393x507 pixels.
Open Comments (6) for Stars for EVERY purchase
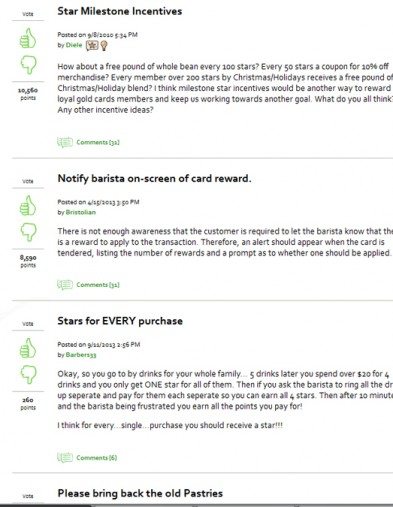[x=97, y=458]
